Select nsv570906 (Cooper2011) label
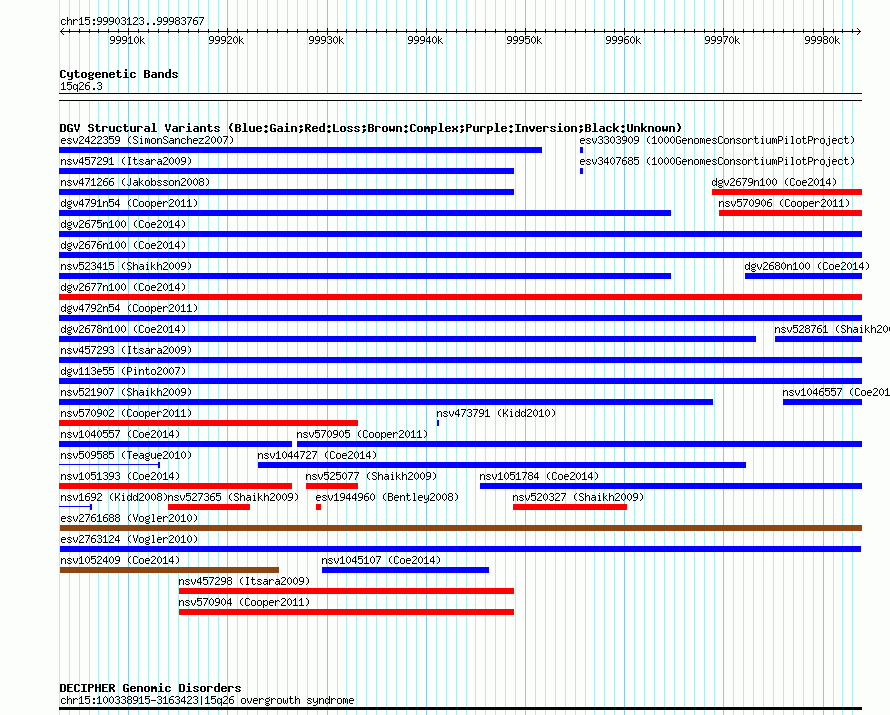Viewport: 890px width, 715px height. click(784, 203)
